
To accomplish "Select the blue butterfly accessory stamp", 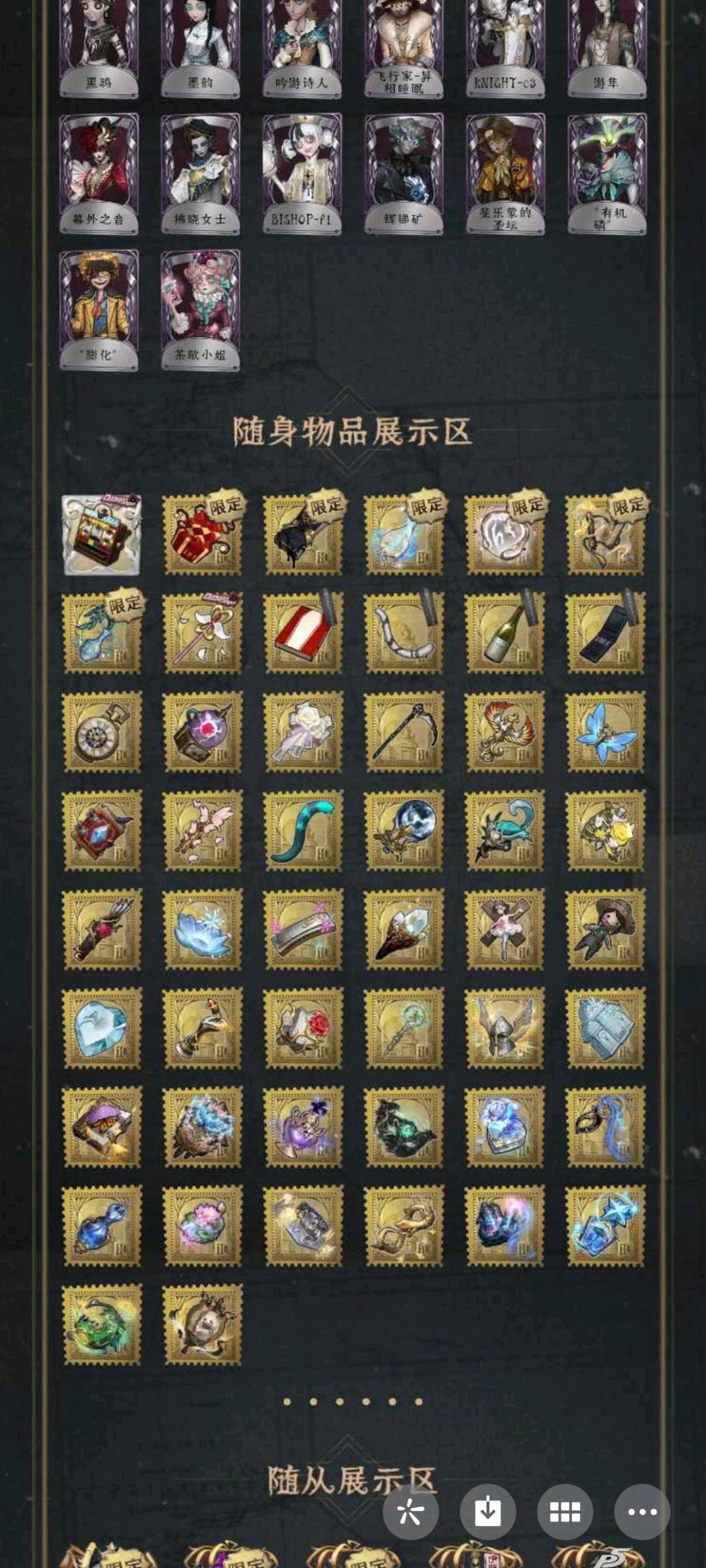I will (x=605, y=732).
